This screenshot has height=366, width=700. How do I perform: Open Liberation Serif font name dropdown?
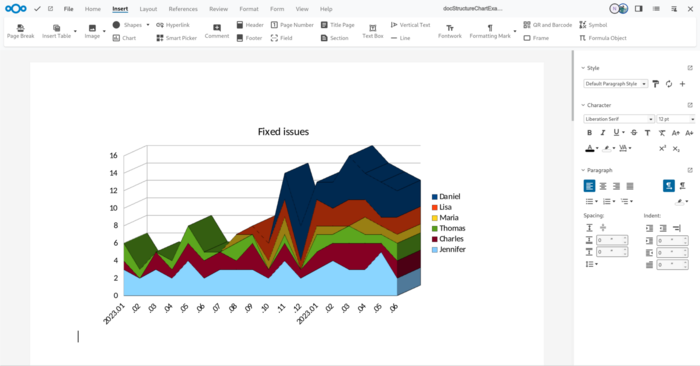pyautogui.click(x=619, y=119)
